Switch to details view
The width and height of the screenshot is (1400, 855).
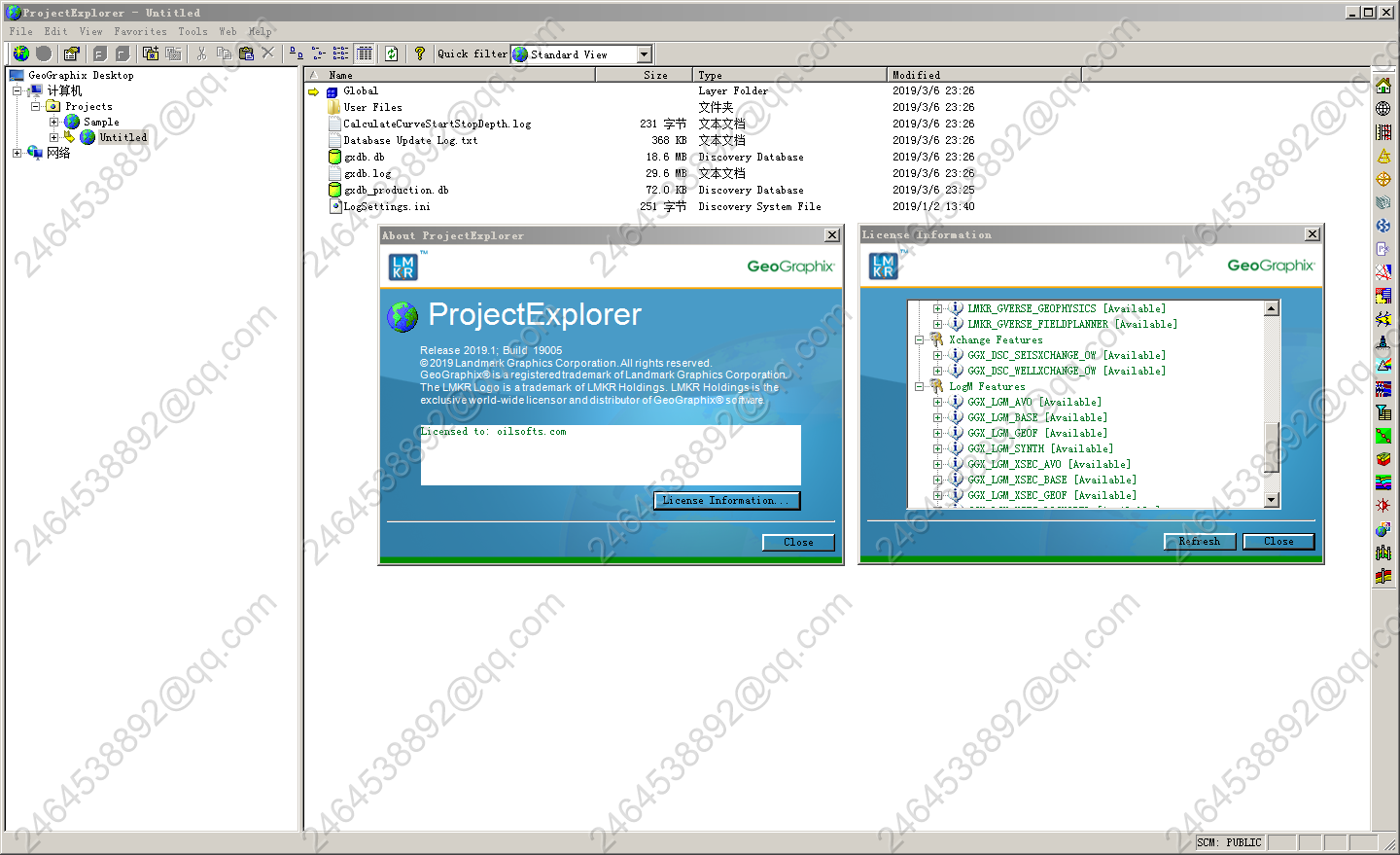[x=364, y=53]
